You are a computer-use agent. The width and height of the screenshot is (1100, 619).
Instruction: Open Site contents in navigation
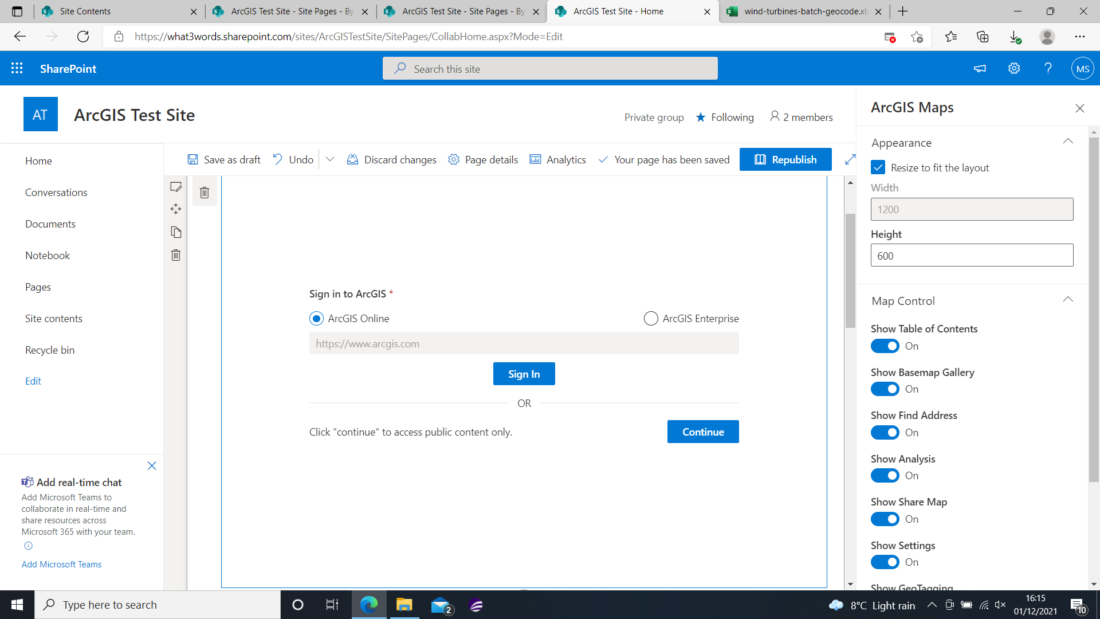coord(53,319)
